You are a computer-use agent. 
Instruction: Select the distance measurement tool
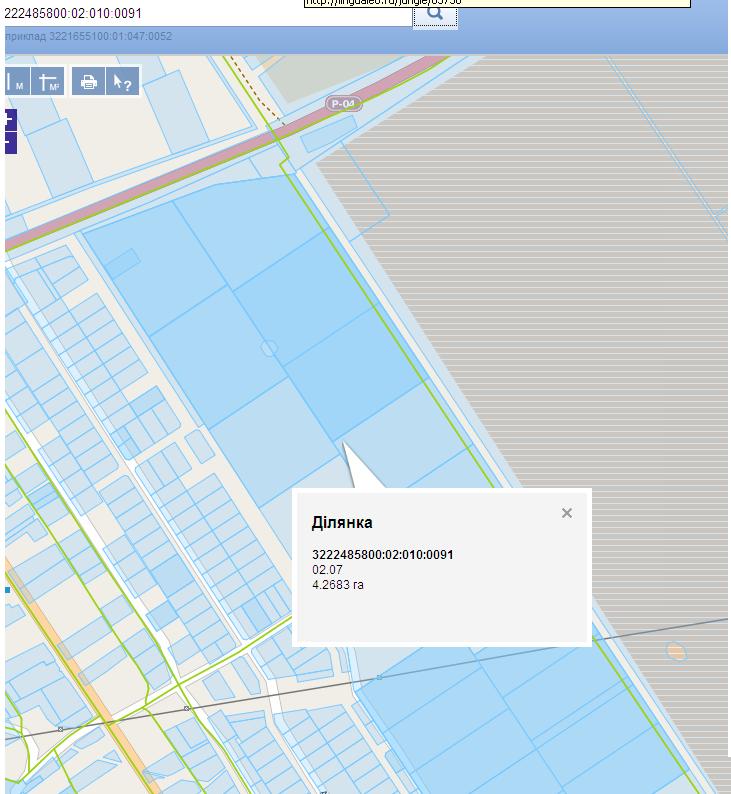tap(17, 82)
